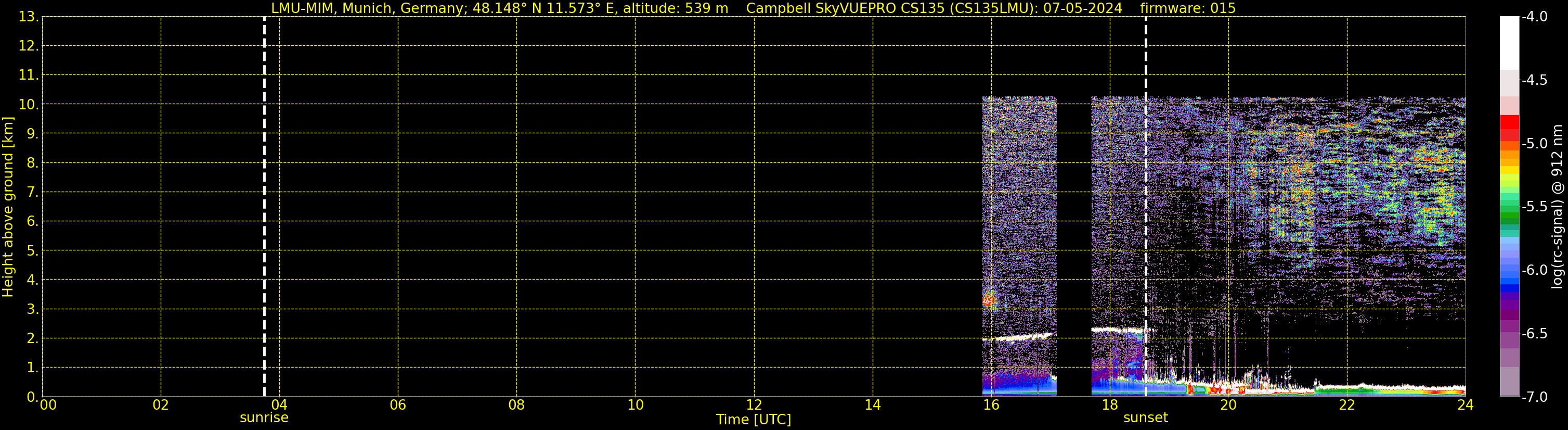Image resolution: width=1568 pixels, height=430 pixels.
Task: Click the y-axis tick label '7.'
Action: click(32, 193)
